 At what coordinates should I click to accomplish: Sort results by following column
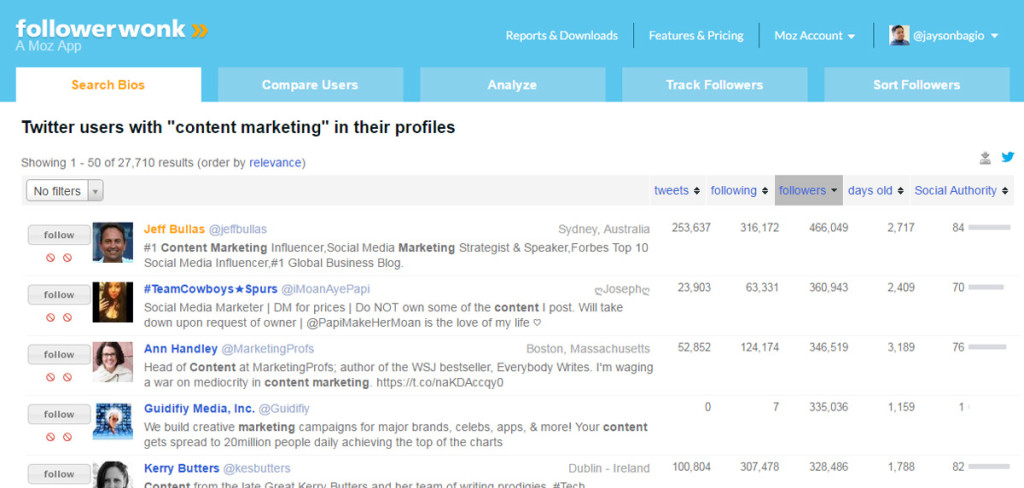coord(739,191)
